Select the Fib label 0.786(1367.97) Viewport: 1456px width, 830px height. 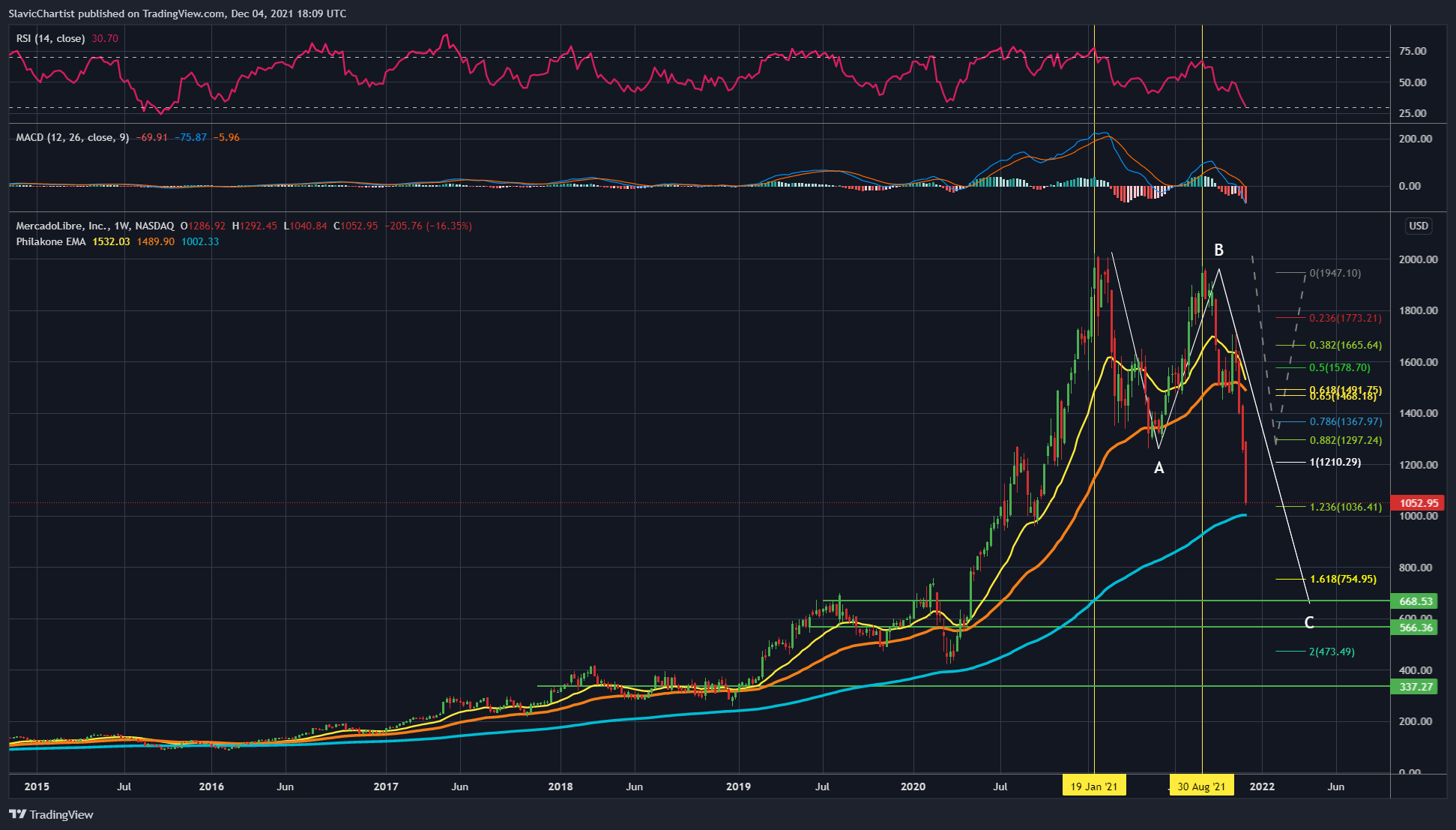[x=1345, y=421]
